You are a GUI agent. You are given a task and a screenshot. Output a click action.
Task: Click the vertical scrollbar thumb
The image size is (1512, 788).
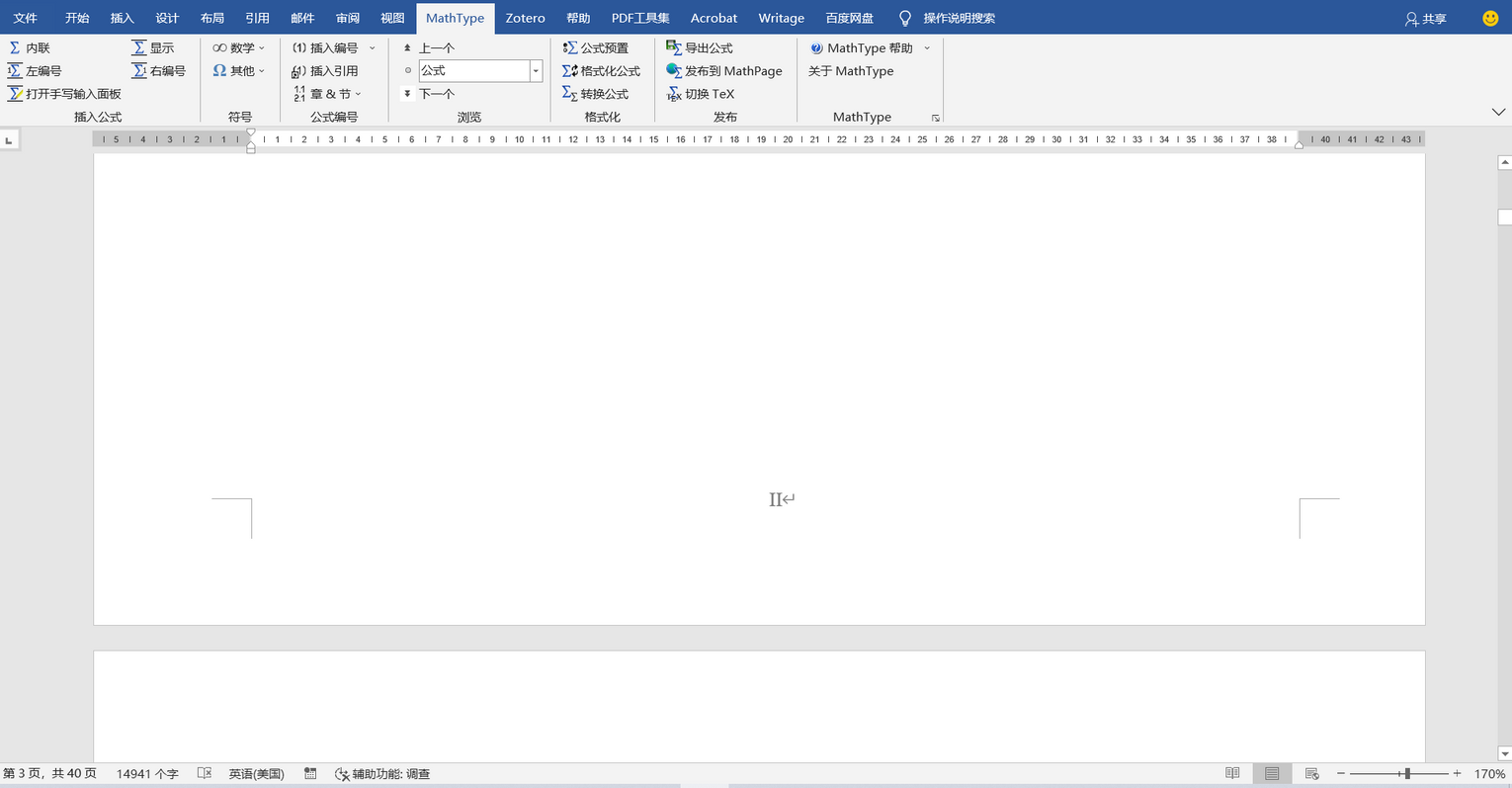(x=1504, y=217)
